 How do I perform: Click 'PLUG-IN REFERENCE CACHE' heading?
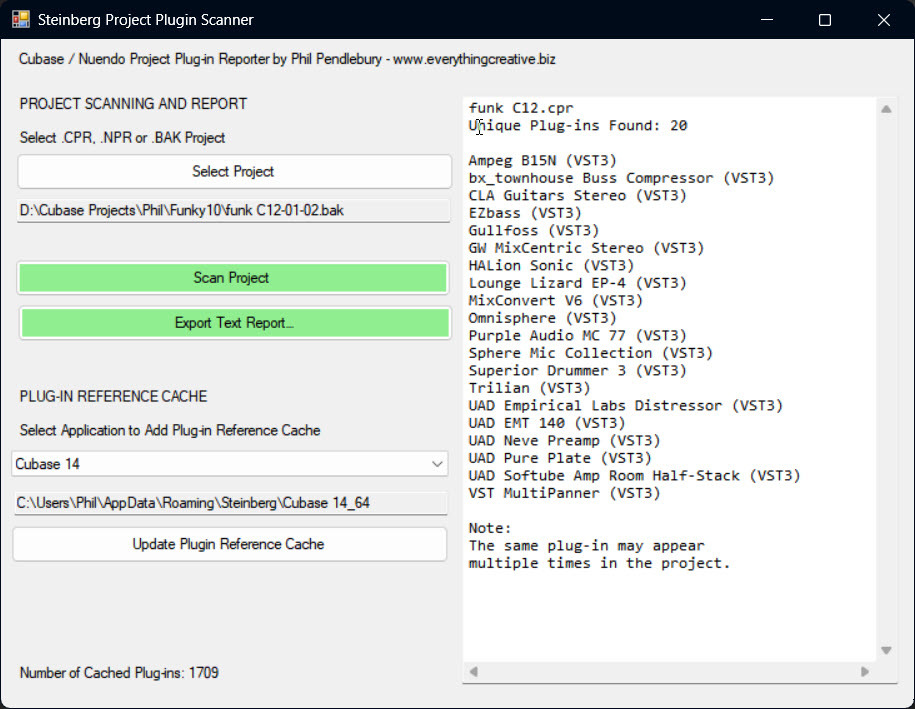pos(113,397)
